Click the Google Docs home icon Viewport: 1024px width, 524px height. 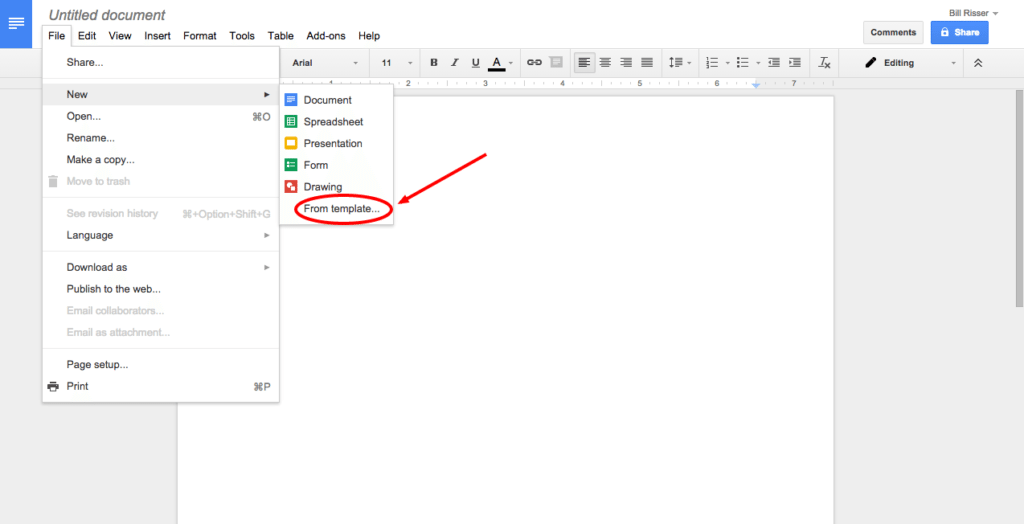tap(16, 23)
